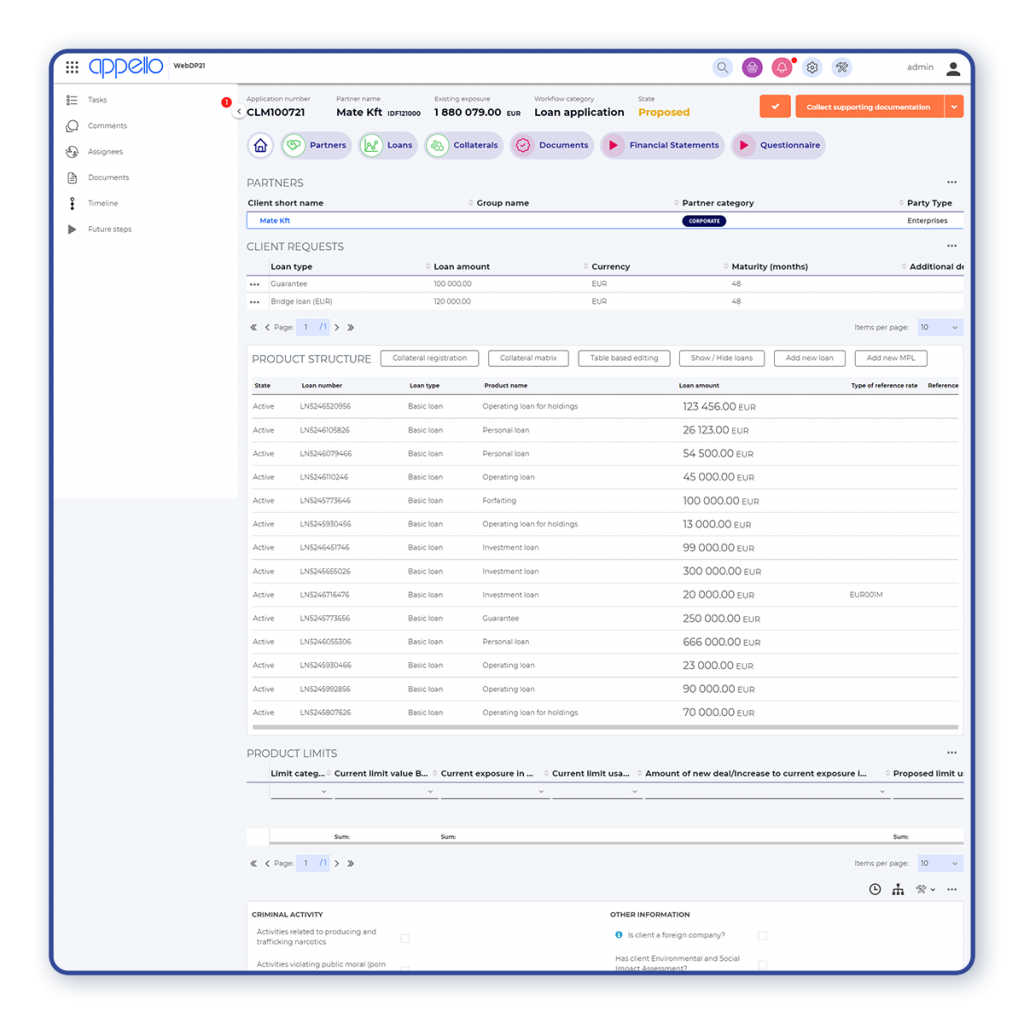Open Limit category filter dropdown
This screenshot has height=1024, width=1024.
300,791
